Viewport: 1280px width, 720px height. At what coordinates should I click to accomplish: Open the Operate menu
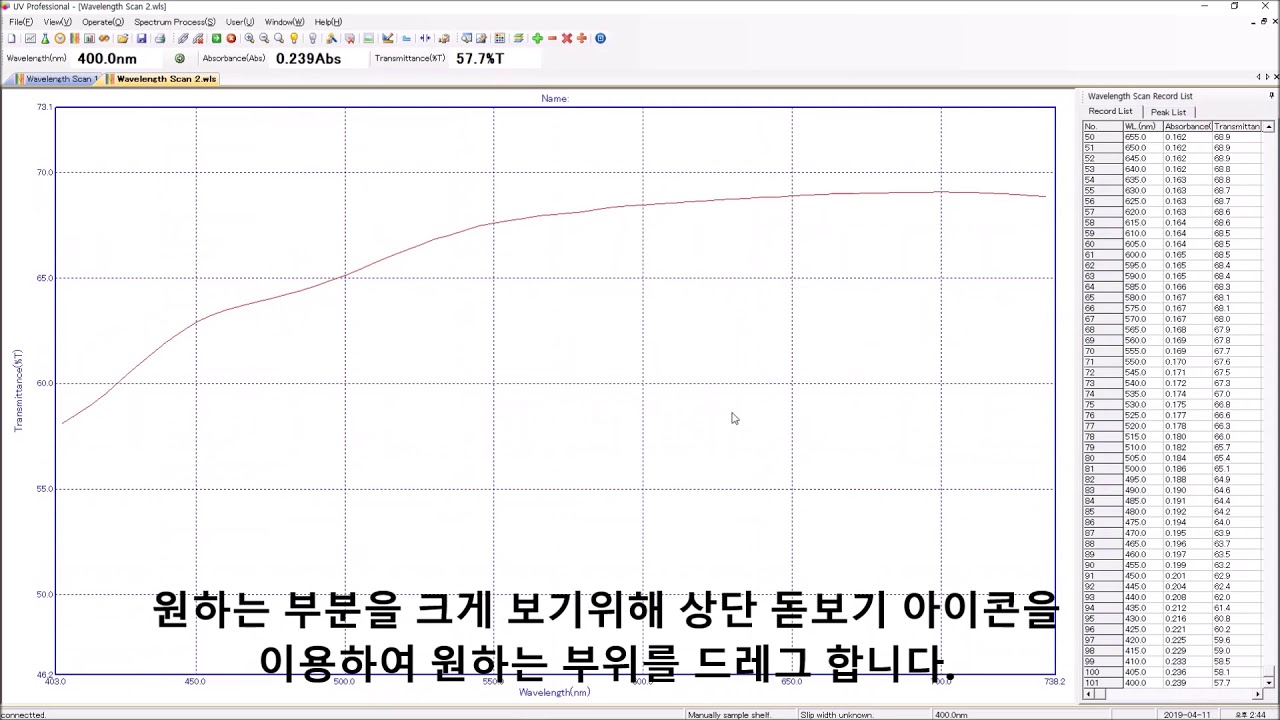[103, 22]
